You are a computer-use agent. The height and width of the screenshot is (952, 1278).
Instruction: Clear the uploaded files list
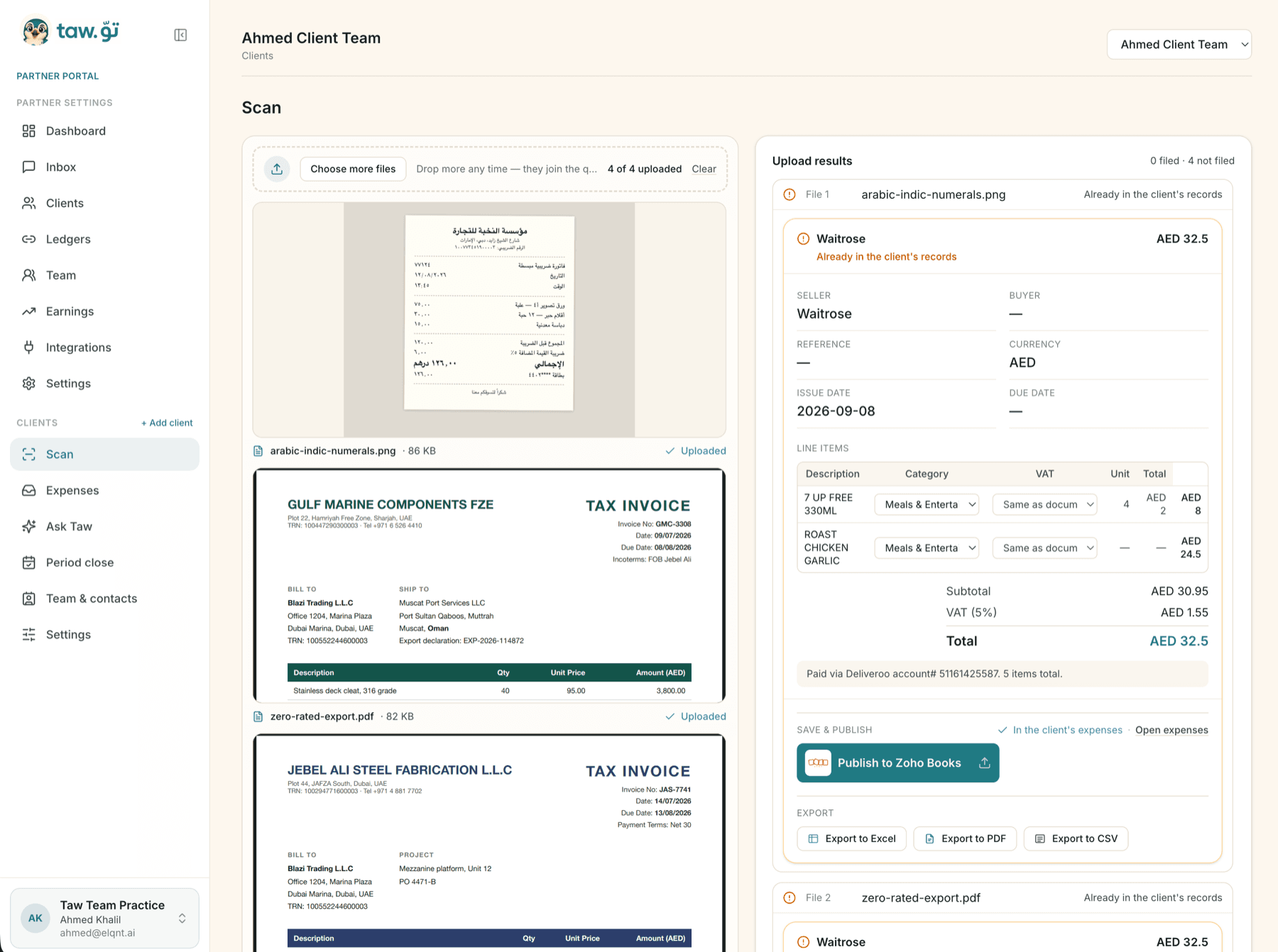[x=704, y=169]
